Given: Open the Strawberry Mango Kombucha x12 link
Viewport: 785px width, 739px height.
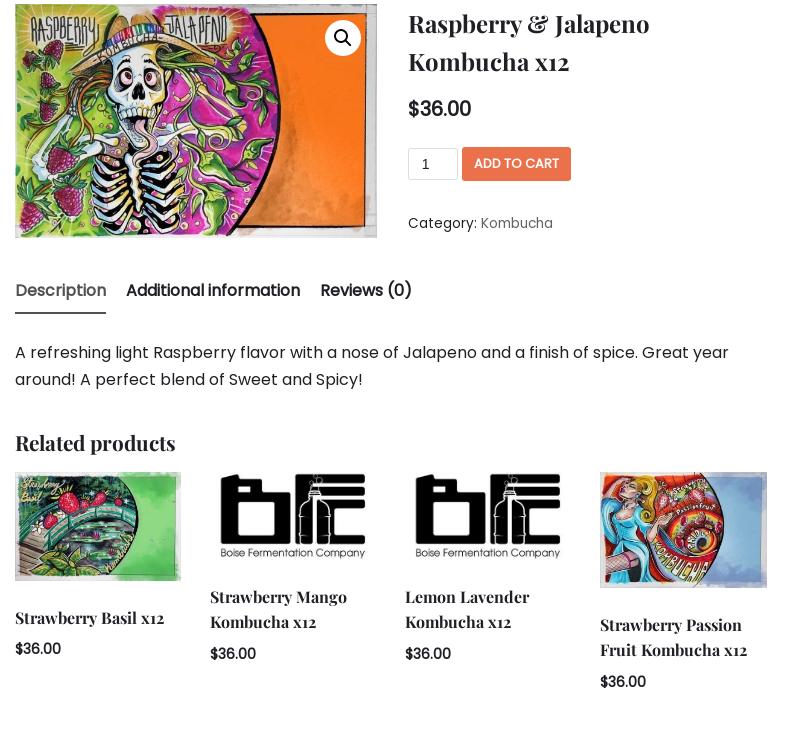Looking at the screenshot, I should click(x=278, y=609).
